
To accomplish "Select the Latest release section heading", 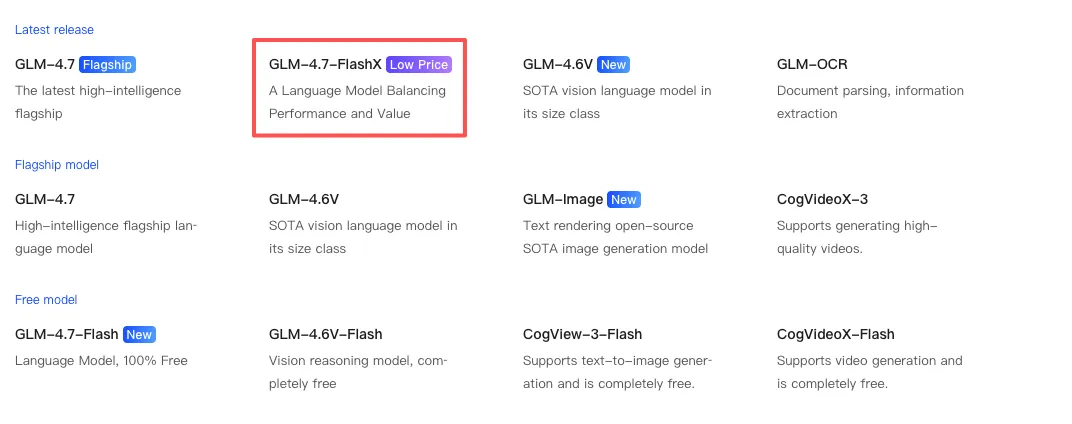I will 54,30.
